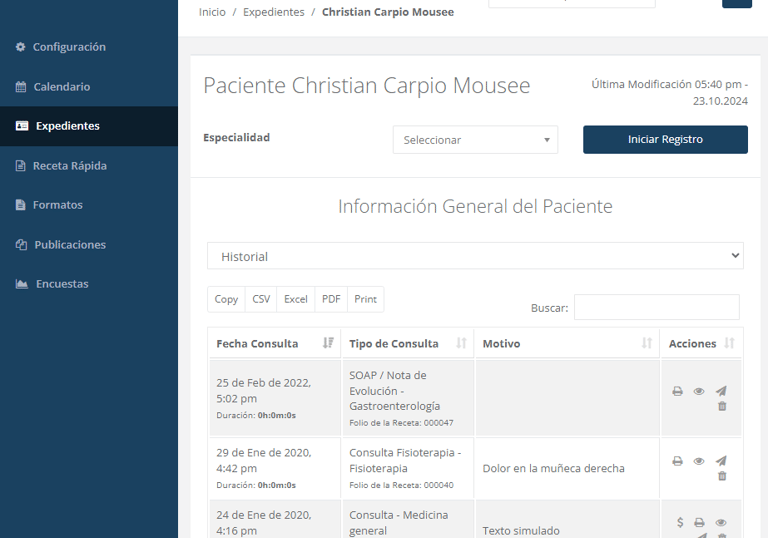Select Expedientes in the sidebar
The image size is (768, 538).
[x=89, y=126]
